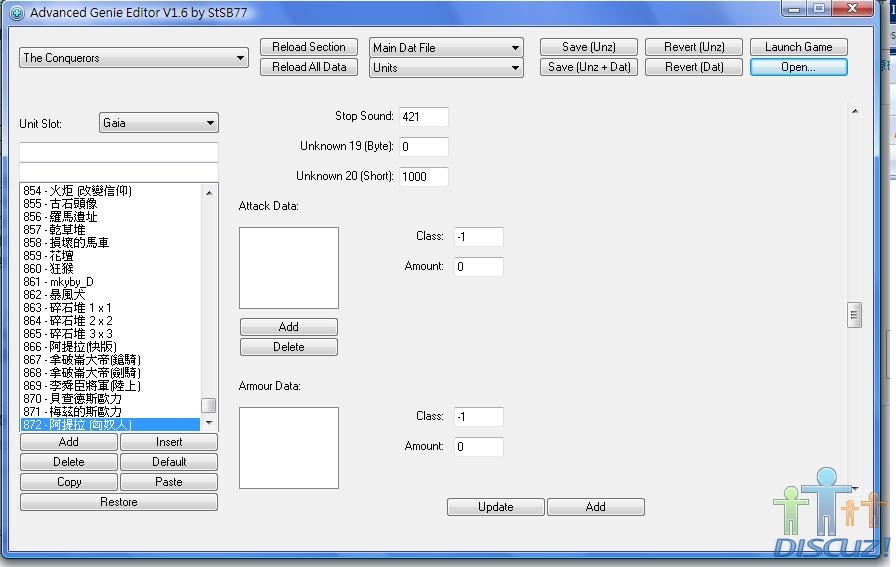Expand the Main Dat File dropdown
The height and width of the screenshot is (567, 896).
[x=446, y=47]
